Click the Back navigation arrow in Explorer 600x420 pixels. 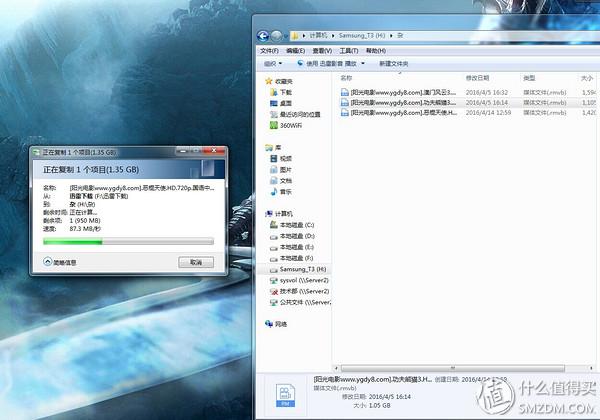coord(266,33)
